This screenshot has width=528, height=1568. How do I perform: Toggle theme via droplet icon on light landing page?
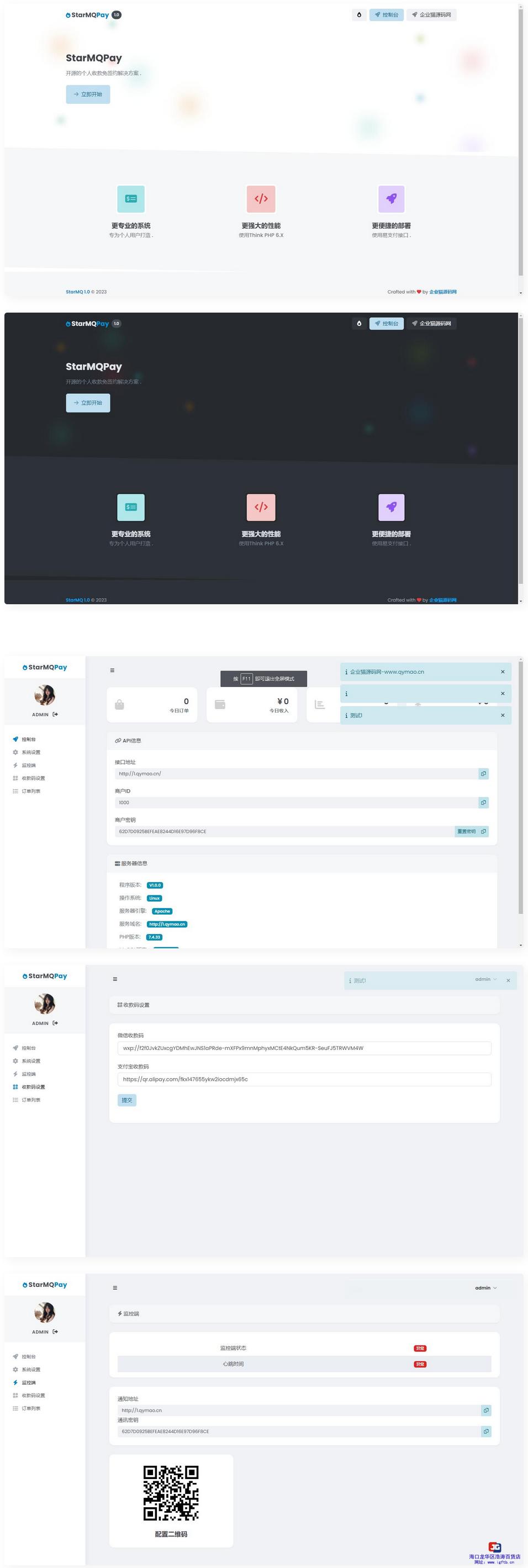coord(358,14)
